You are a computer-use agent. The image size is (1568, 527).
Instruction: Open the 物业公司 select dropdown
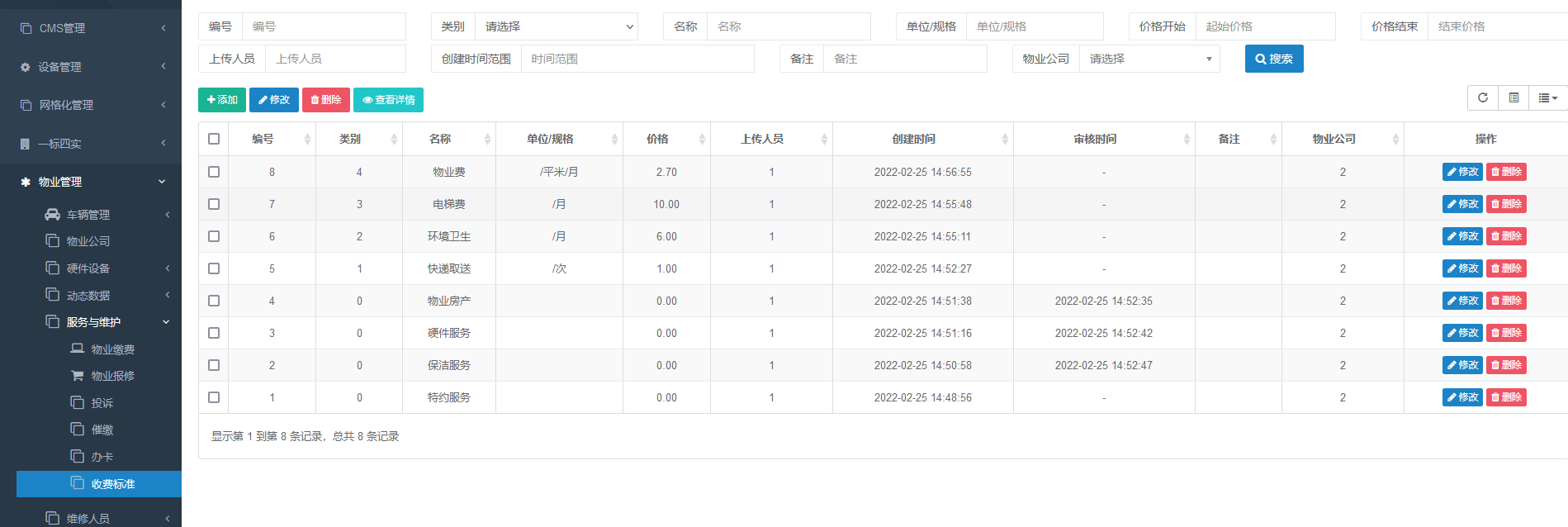(1149, 59)
